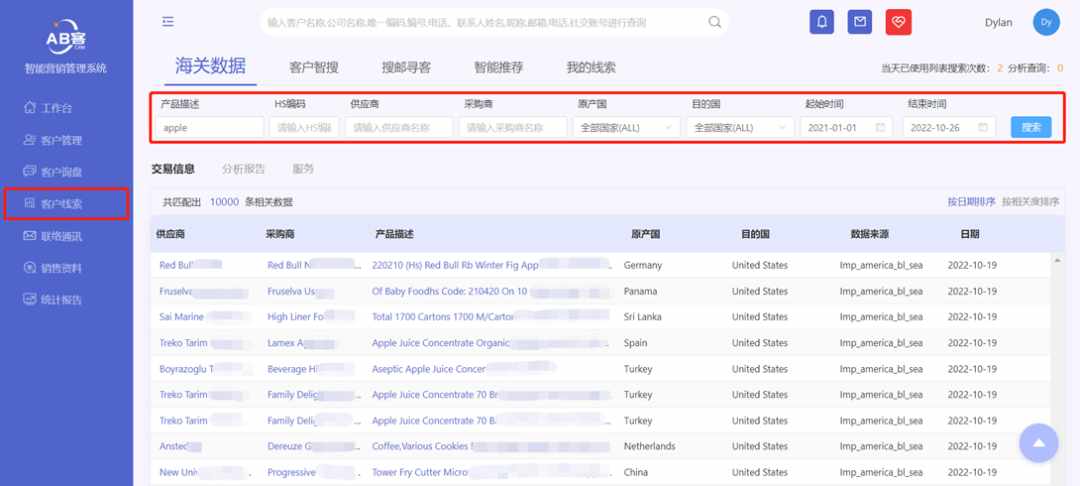Click the table scrollbar up arrow
Screen dimensions: 1080x486
pos(1056,259)
